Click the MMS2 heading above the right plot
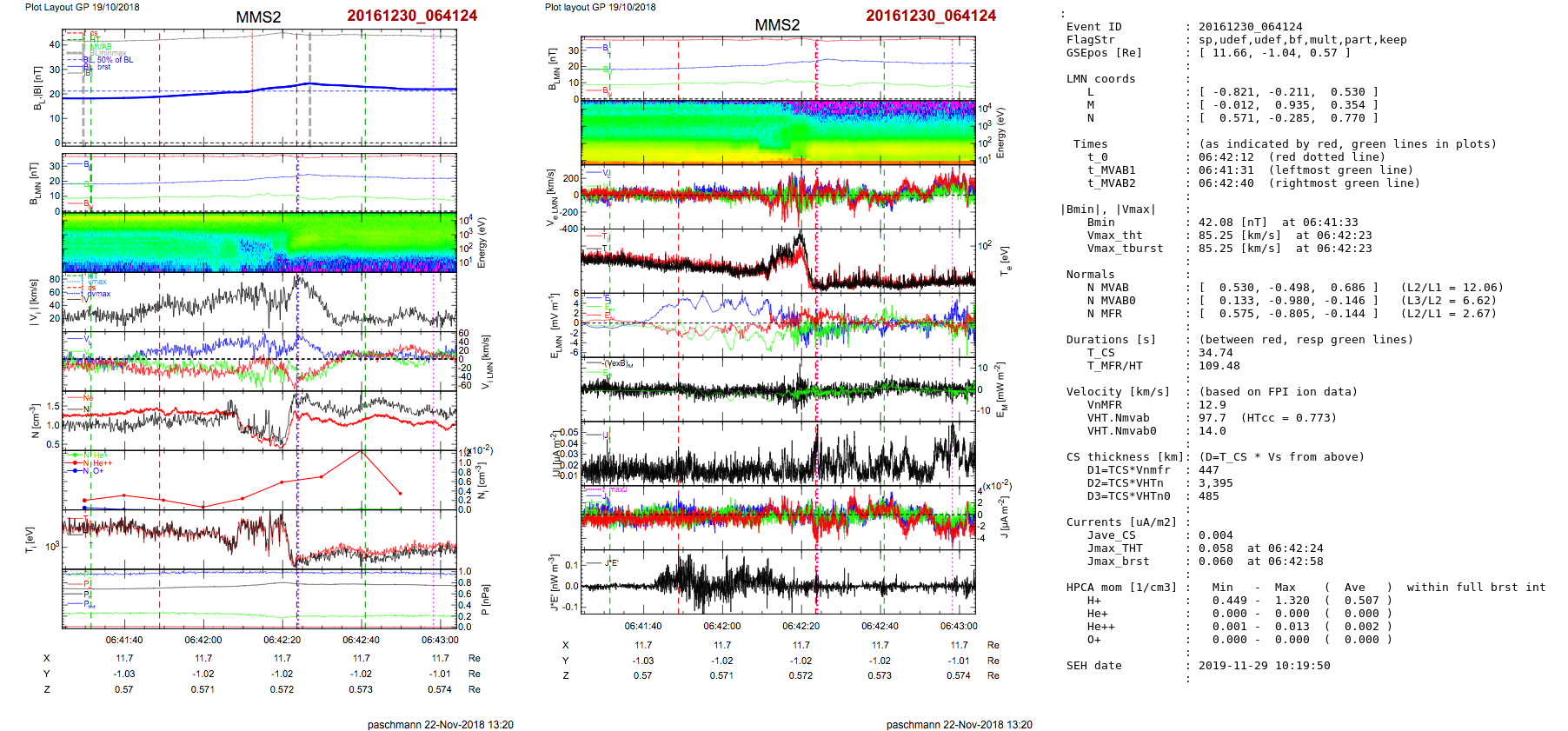 [776, 25]
